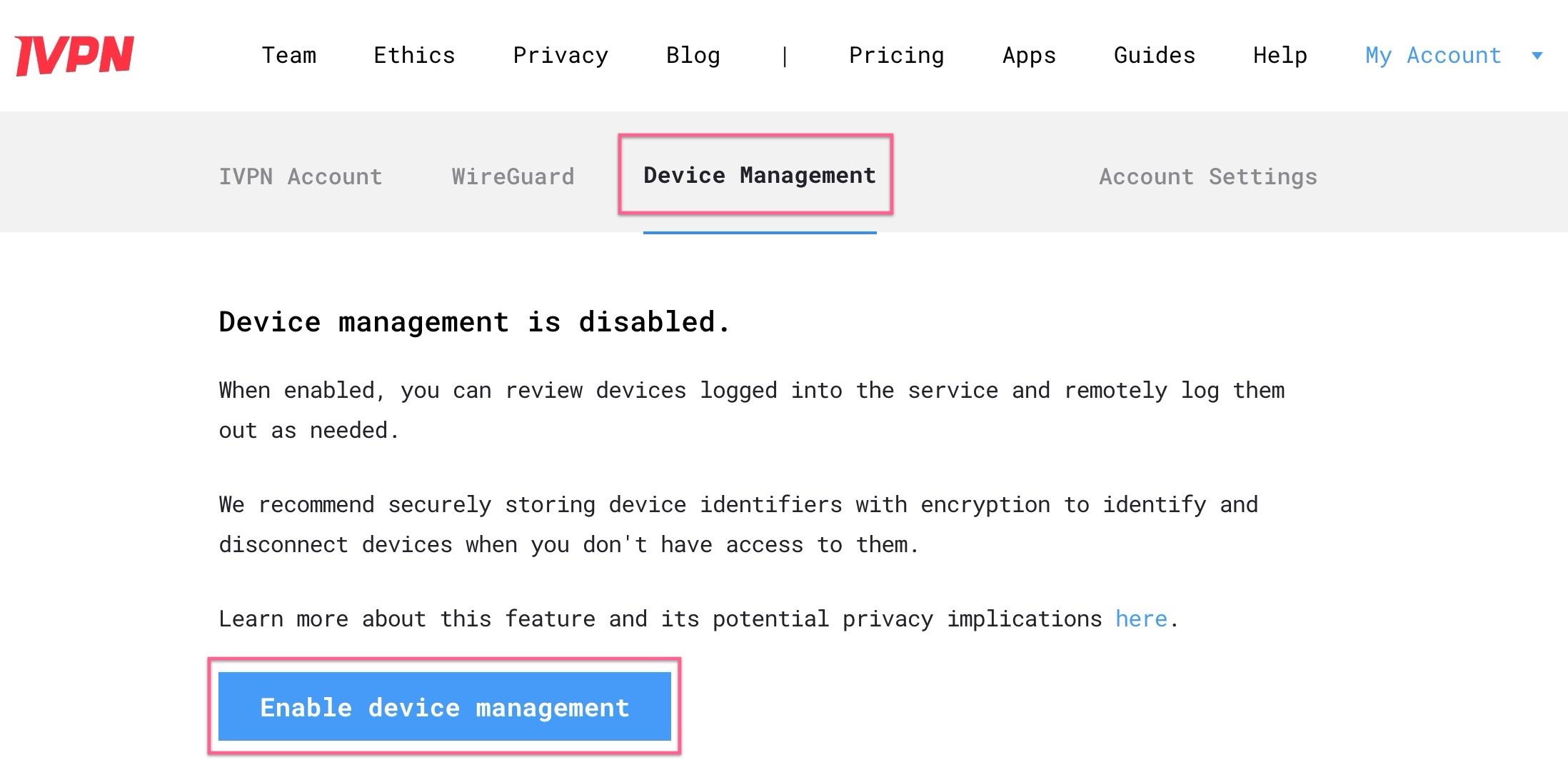The width and height of the screenshot is (1568, 760).
Task: Visit the Privacy page
Action: coord(561,55)
